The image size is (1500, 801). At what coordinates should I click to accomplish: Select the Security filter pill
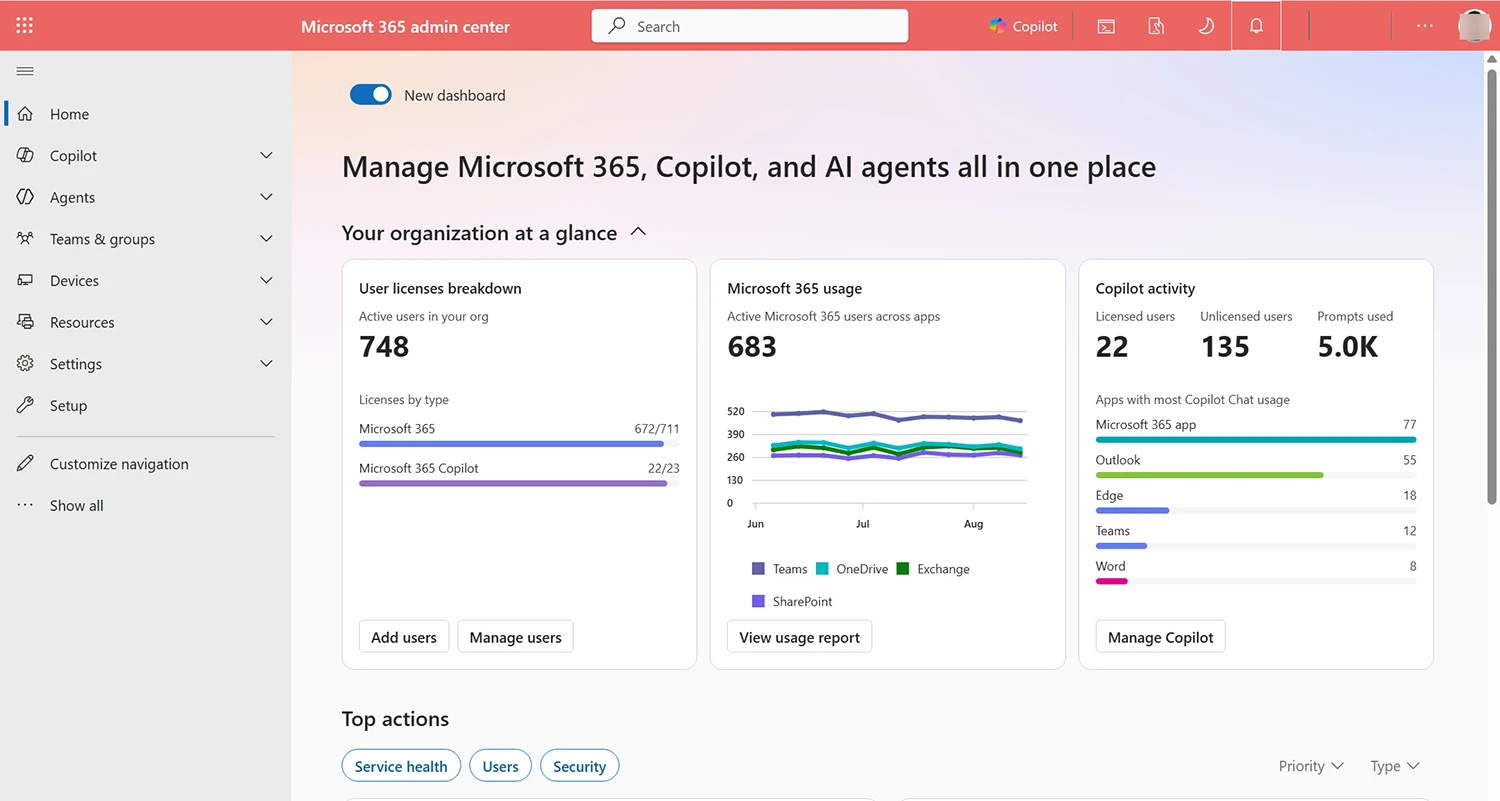coord(579,766)
